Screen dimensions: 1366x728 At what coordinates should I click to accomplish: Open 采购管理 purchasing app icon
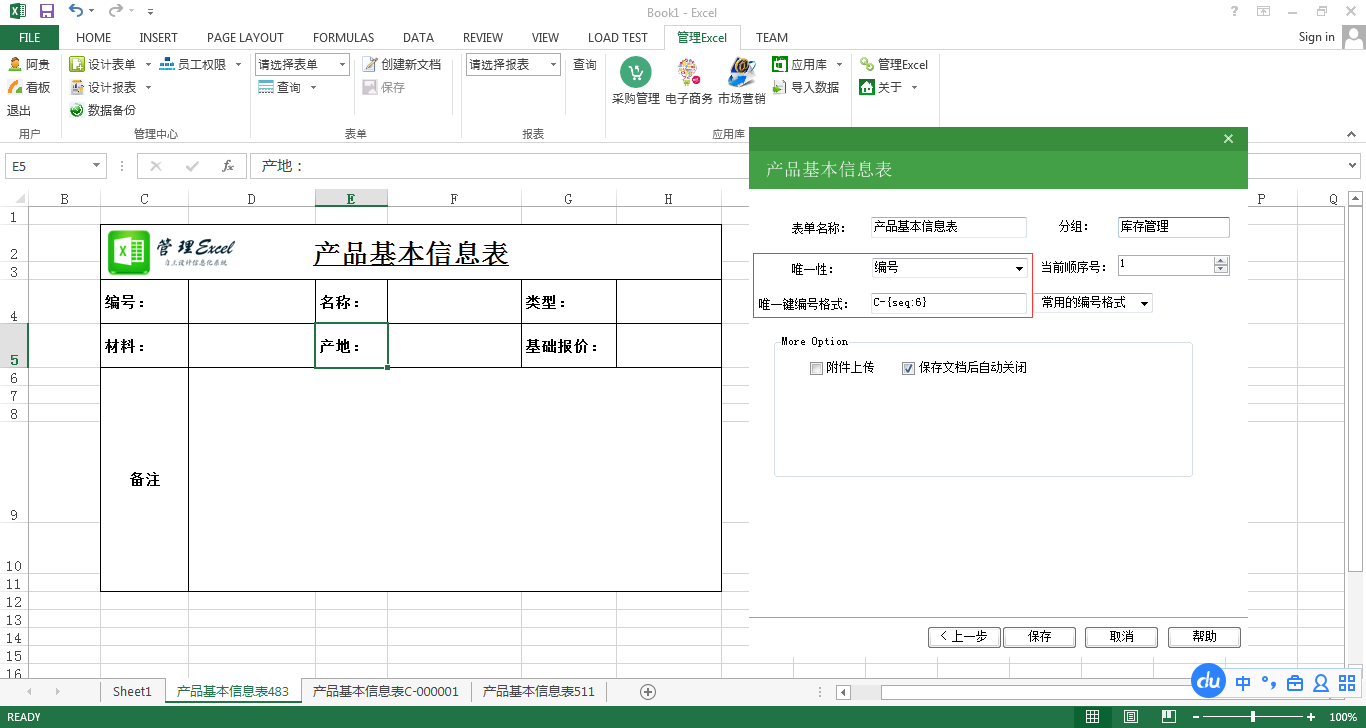[x=636, y=72]
